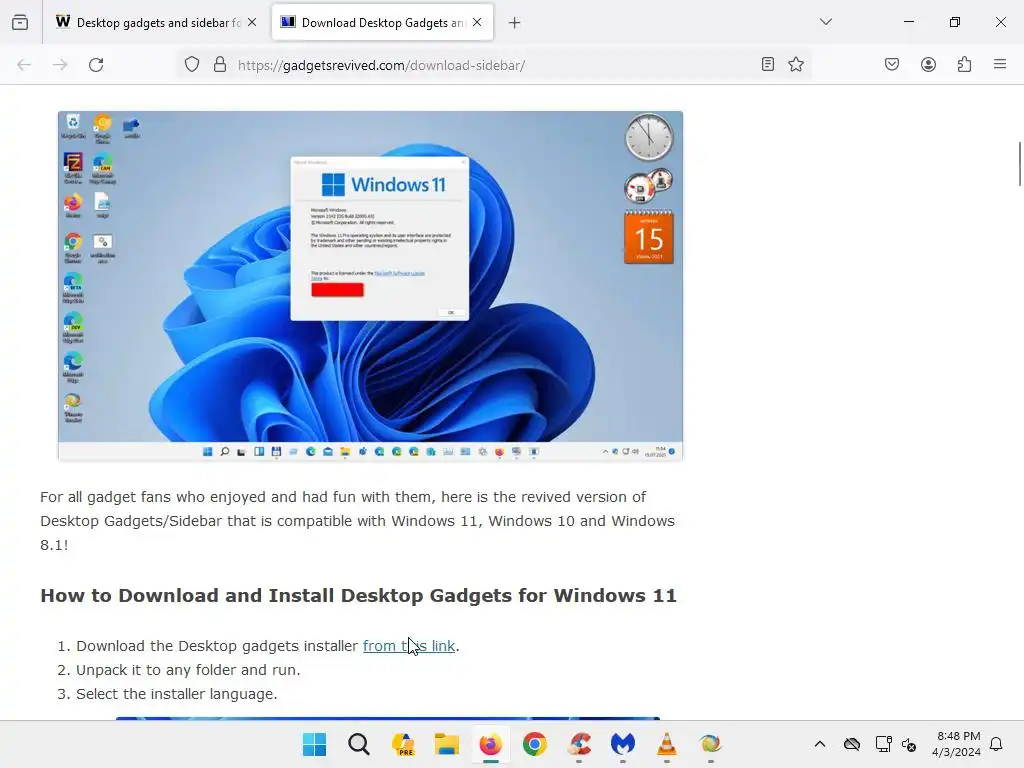This screenshot has width=1024, height=768.
Task: Open CCleaner from the taskbar
Action: click(579, 744)
